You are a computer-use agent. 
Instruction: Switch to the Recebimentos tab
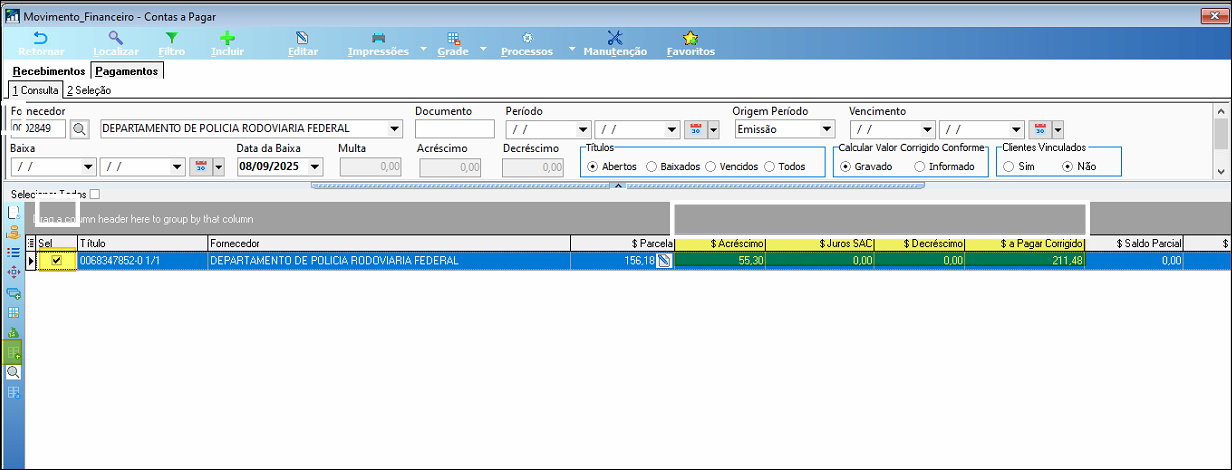(49, 71)
